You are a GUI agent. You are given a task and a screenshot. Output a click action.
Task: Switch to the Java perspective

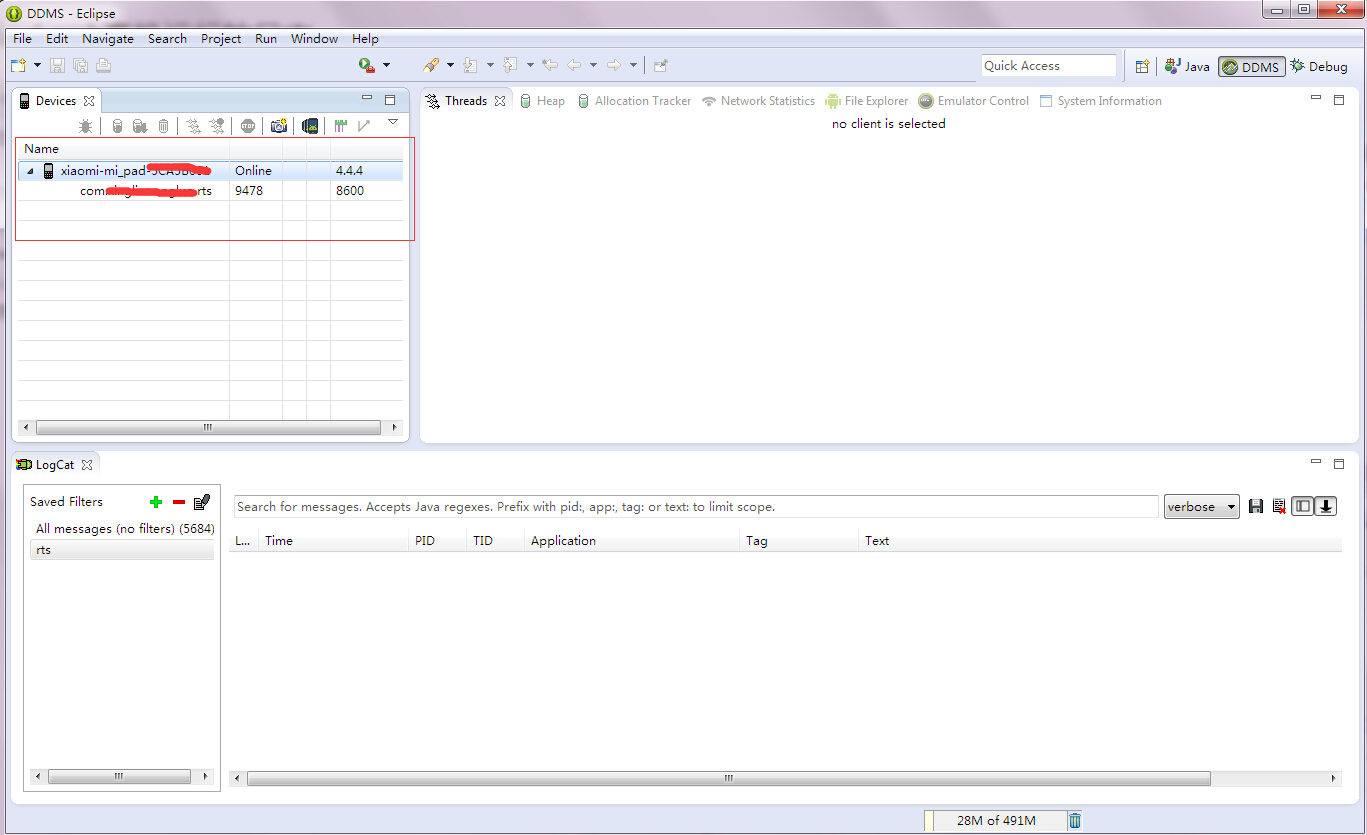1187,66
